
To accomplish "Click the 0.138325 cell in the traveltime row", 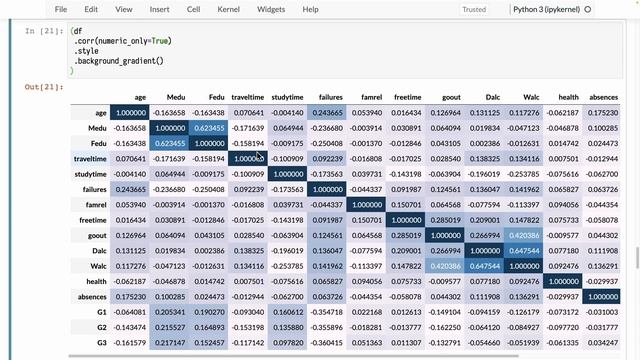I will coord(484,159).
